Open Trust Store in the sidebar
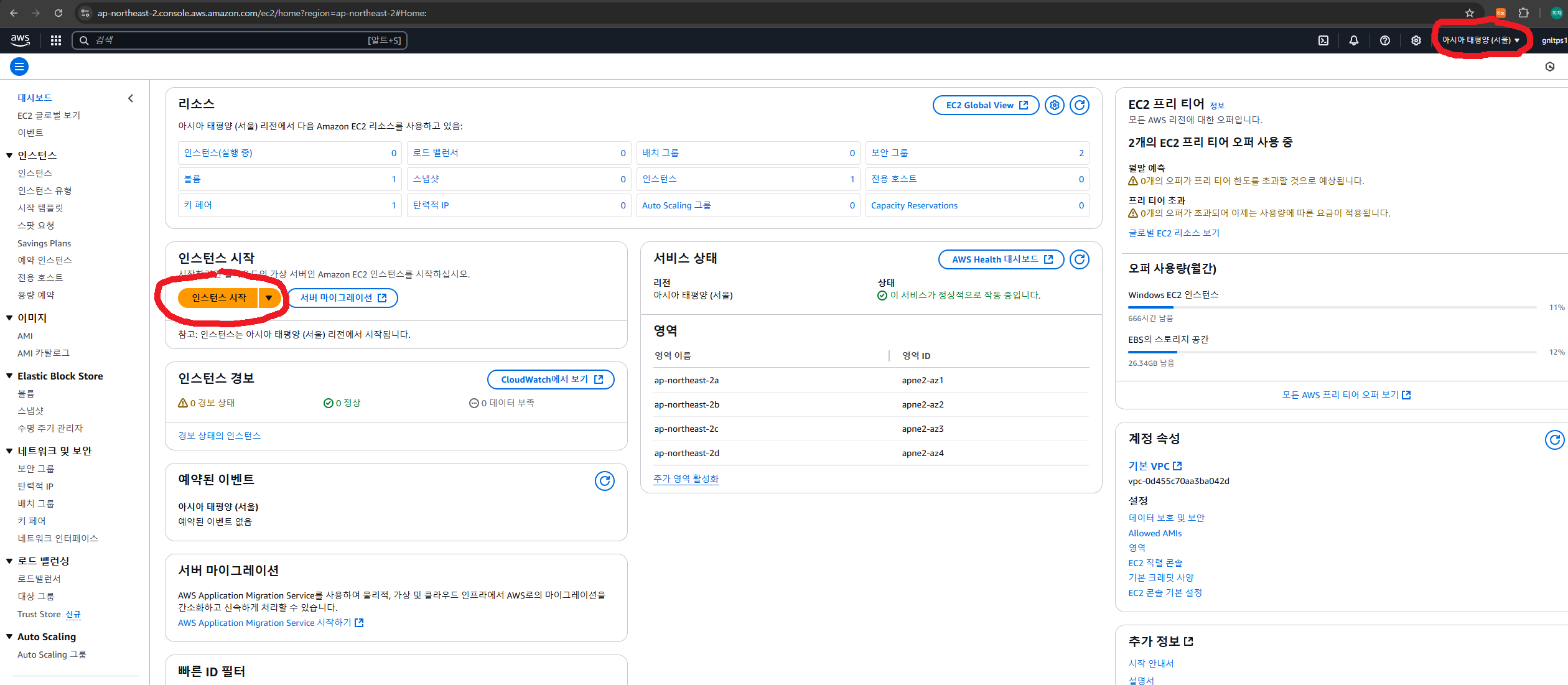The width and height of the screenshot is (1568, 685). [x=39, y=614]
